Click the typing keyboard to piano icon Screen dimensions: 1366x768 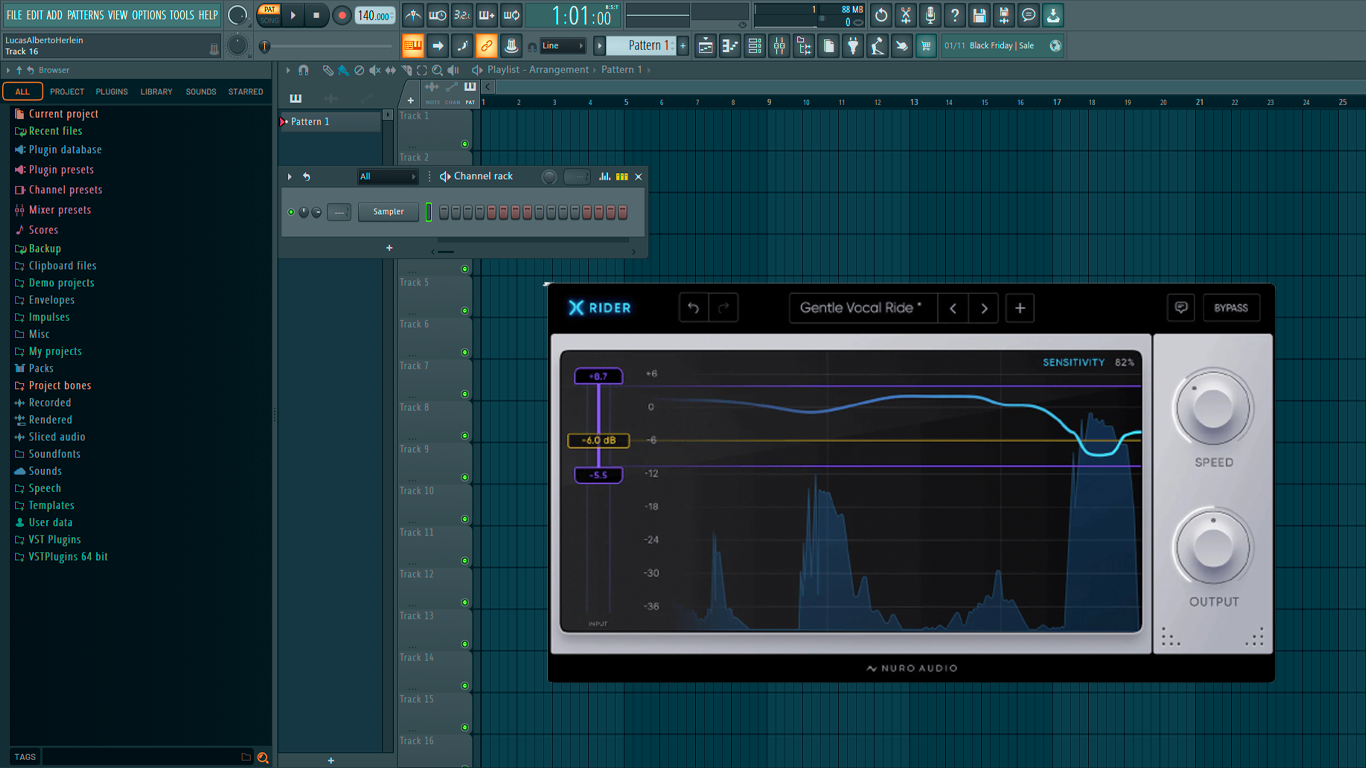[x=413, y=45]
